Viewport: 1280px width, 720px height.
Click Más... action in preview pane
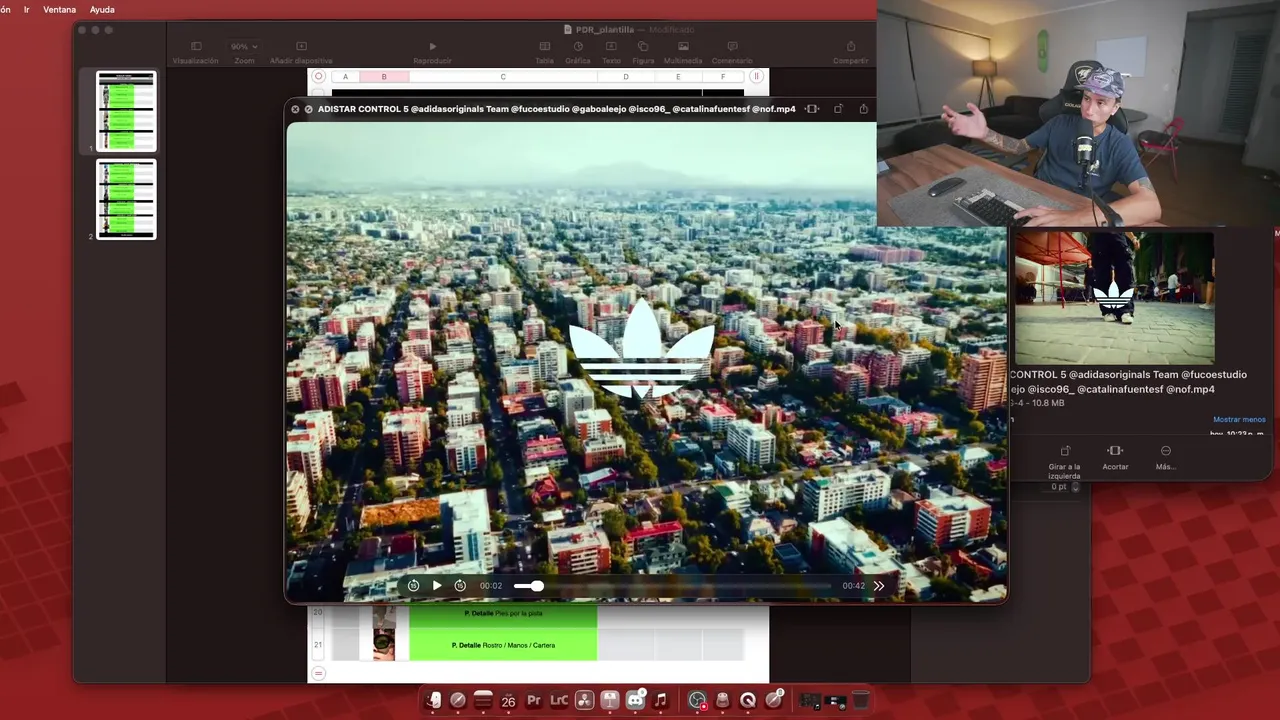point(1165,458)
